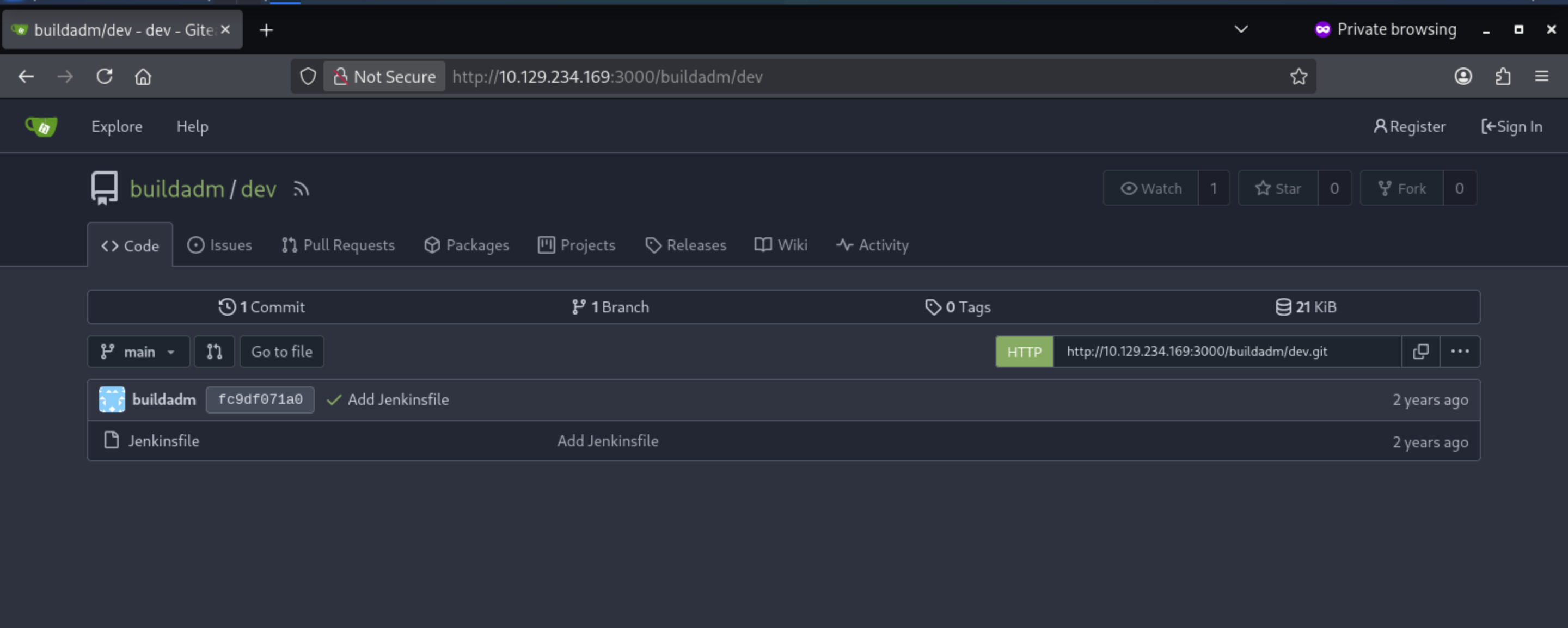
Task: Expand the main branch dropdown
Action: [x=139, y=352]
